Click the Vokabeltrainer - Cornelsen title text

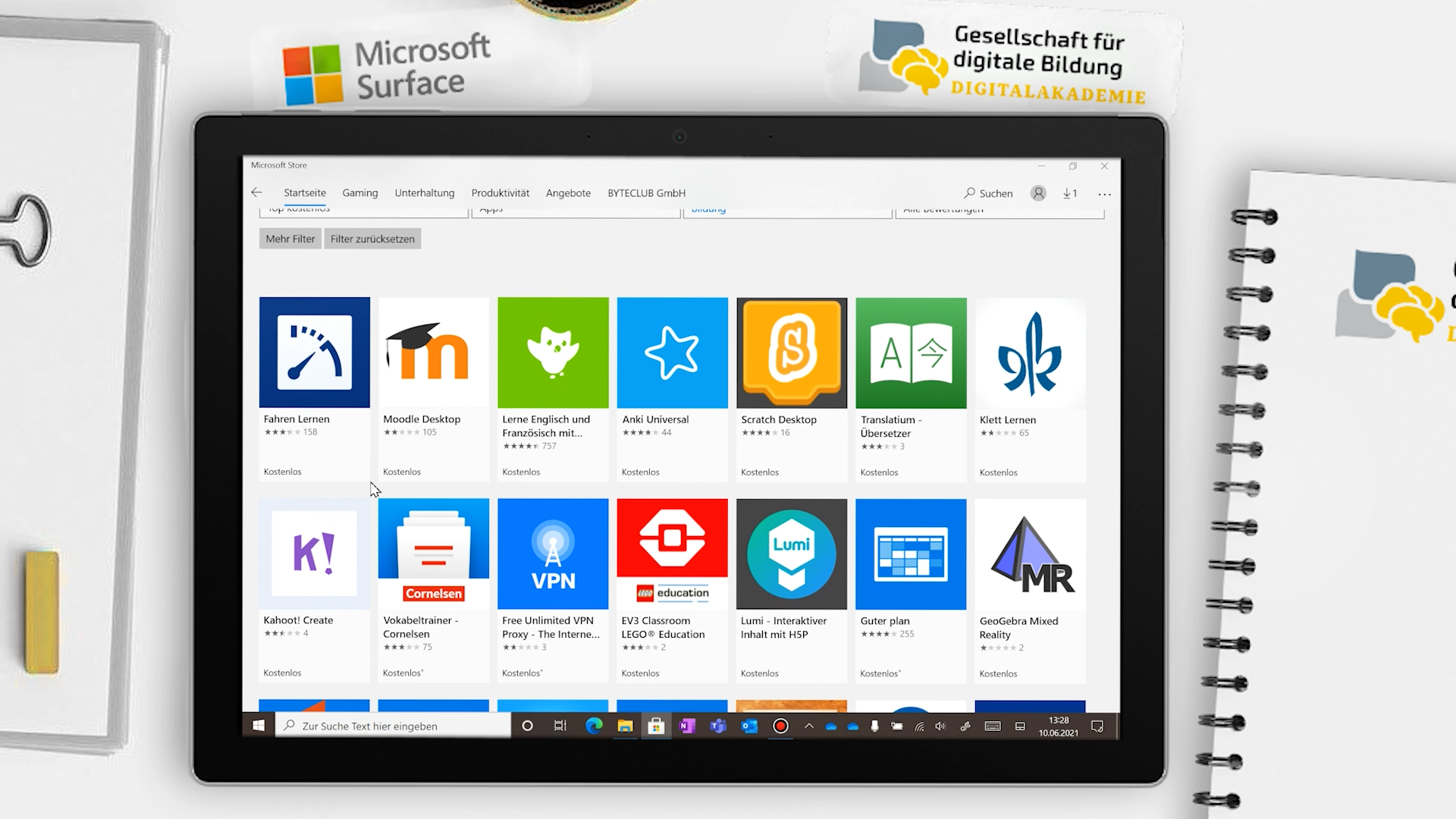[x=421, y=626]
